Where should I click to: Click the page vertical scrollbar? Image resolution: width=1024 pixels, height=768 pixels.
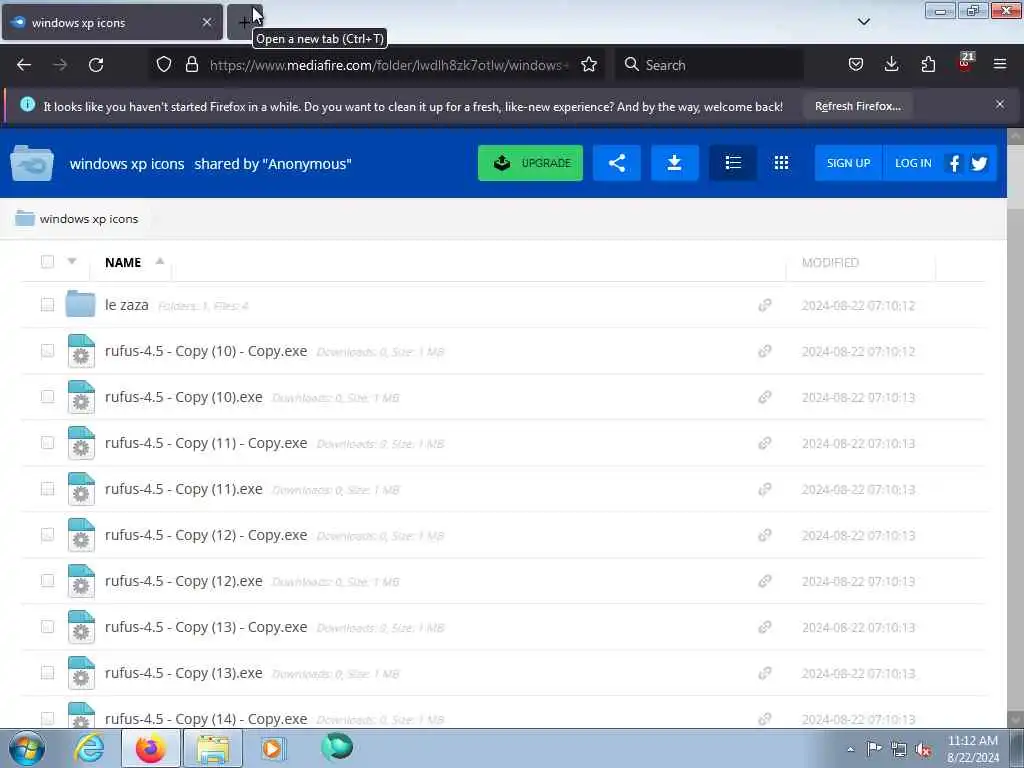(1015, 427)
